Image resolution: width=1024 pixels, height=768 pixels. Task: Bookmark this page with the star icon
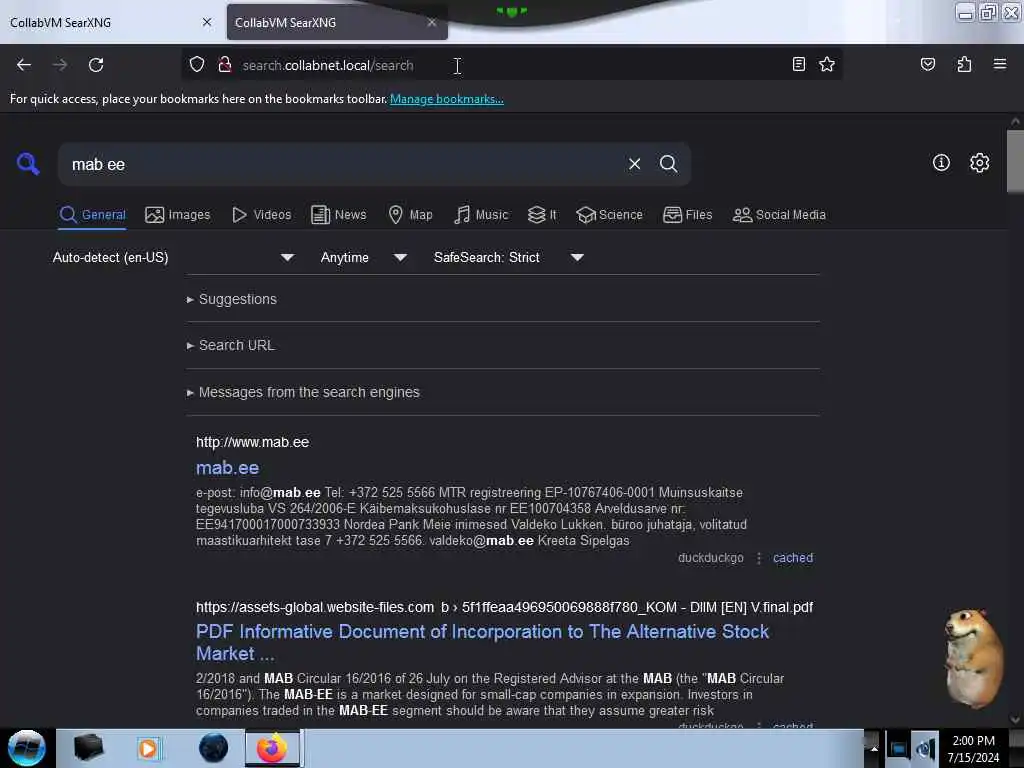click(827, 64)
